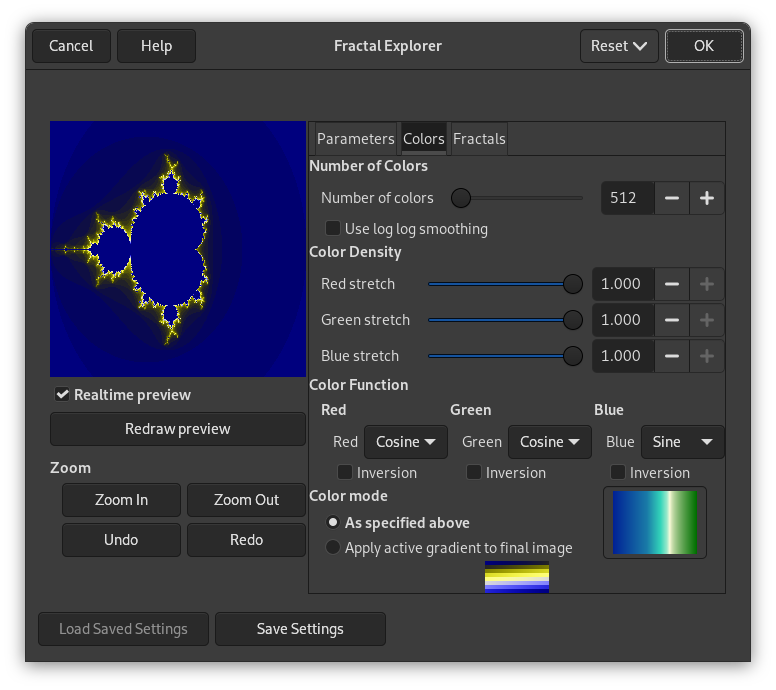Decrease number of colors with minus button

pos(672,198)
